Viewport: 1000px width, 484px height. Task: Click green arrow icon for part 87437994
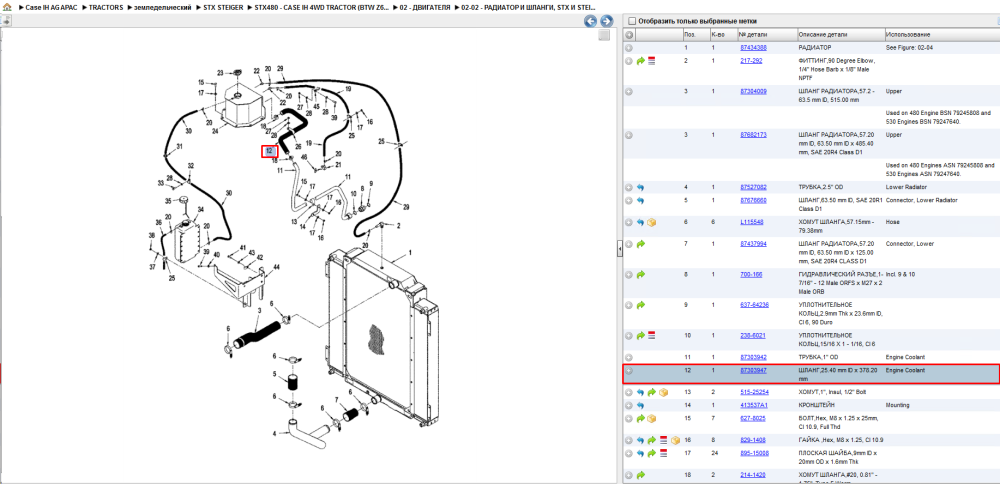pyautogui.click(x=641, y=244)
